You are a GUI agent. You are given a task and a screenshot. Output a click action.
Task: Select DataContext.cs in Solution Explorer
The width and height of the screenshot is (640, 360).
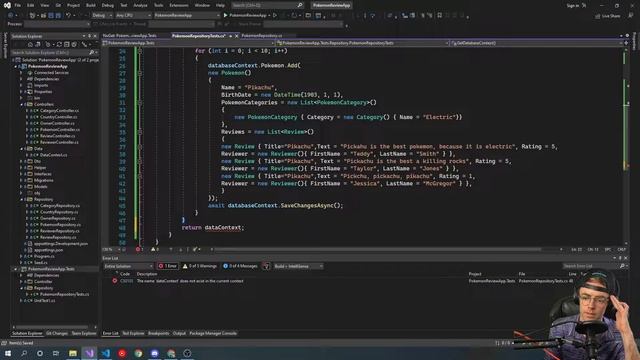tap(53, 155)
